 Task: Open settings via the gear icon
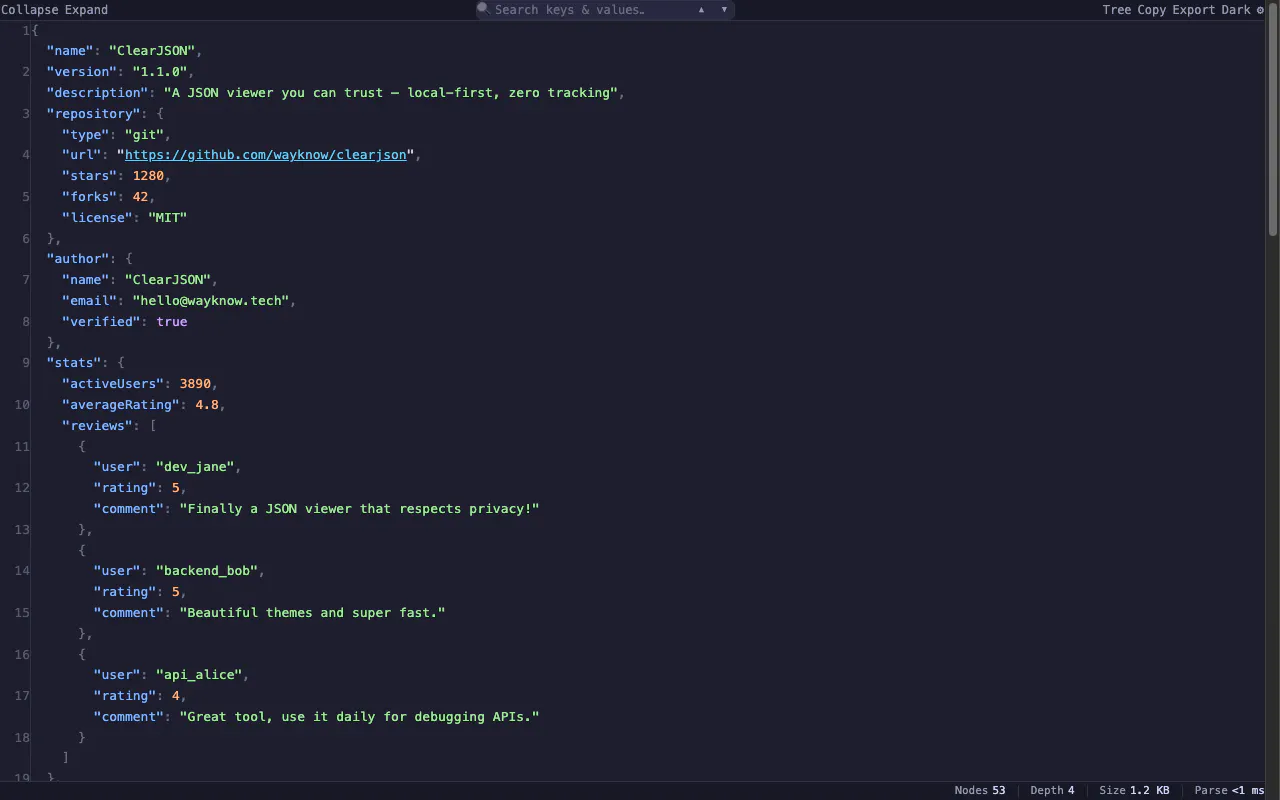[x=1260, y=10]
